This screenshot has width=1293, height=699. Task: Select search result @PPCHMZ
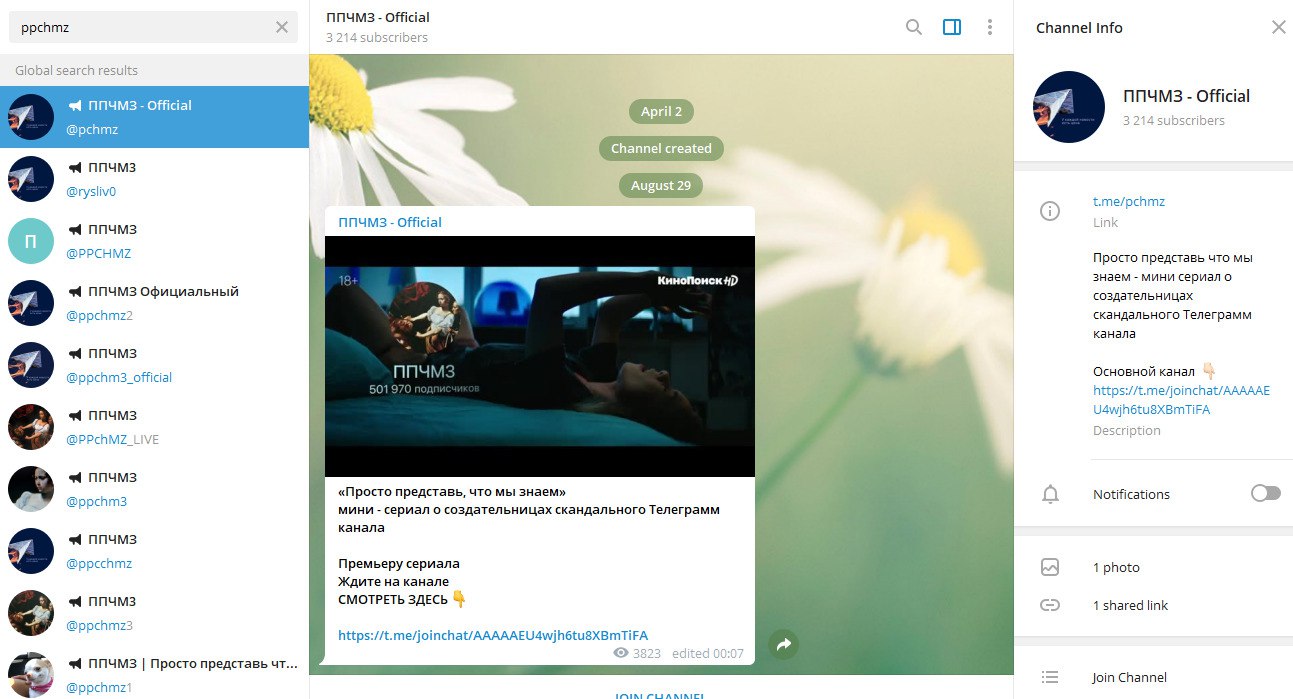click(154, 241)
